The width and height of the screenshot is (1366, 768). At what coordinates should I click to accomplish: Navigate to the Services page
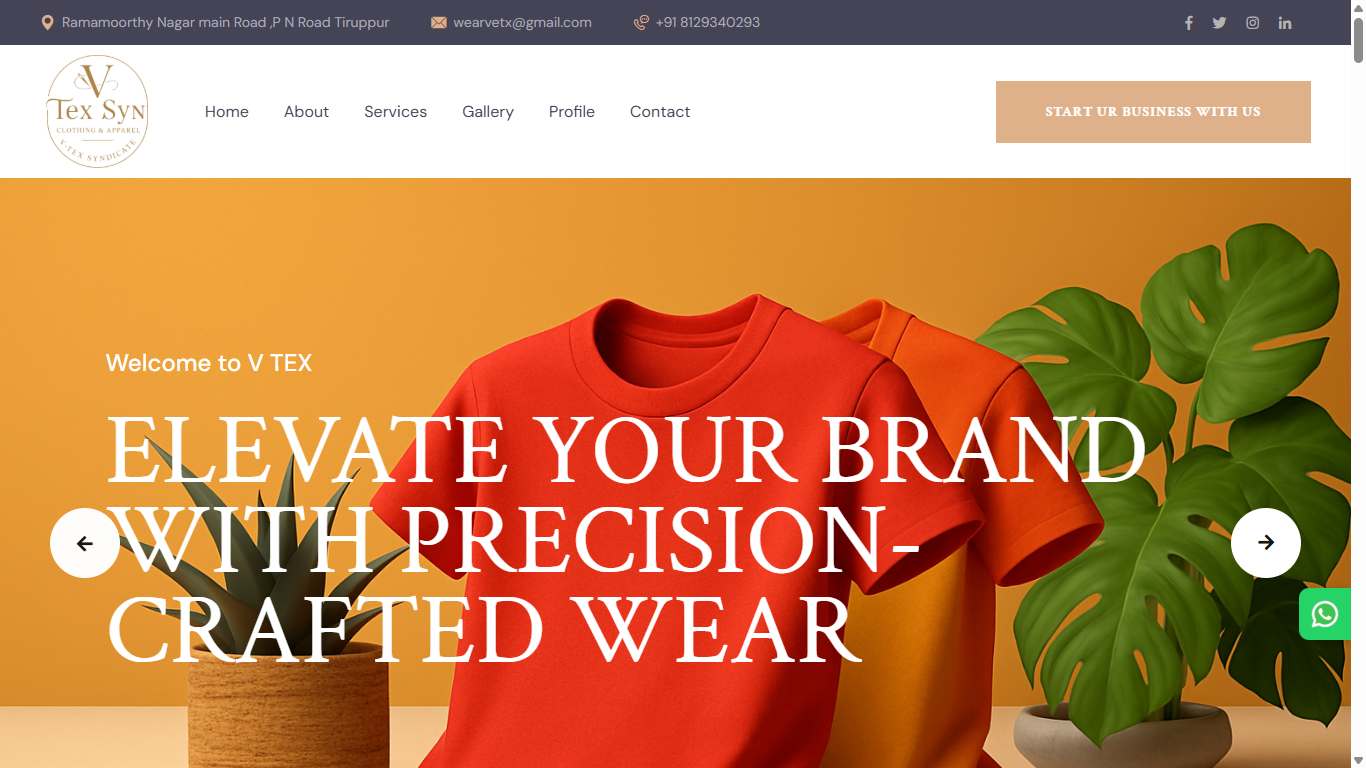395,112
